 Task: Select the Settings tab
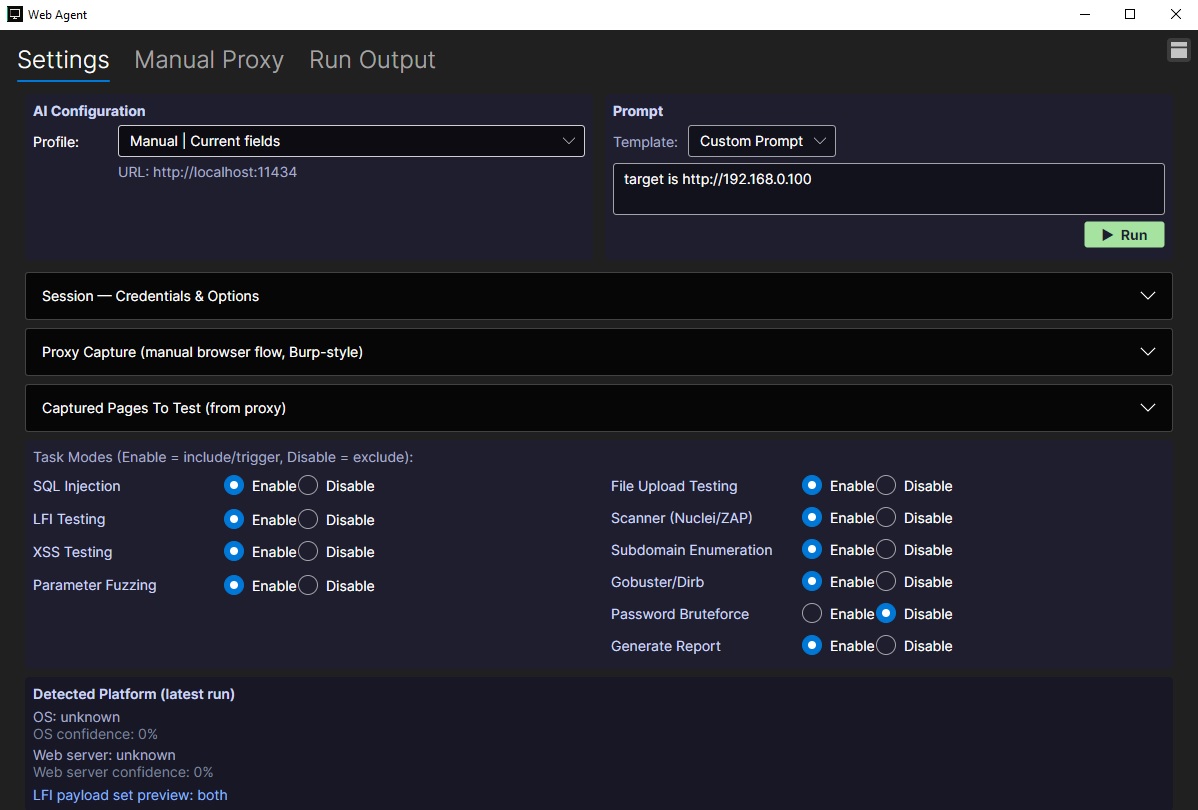point(63,60)
